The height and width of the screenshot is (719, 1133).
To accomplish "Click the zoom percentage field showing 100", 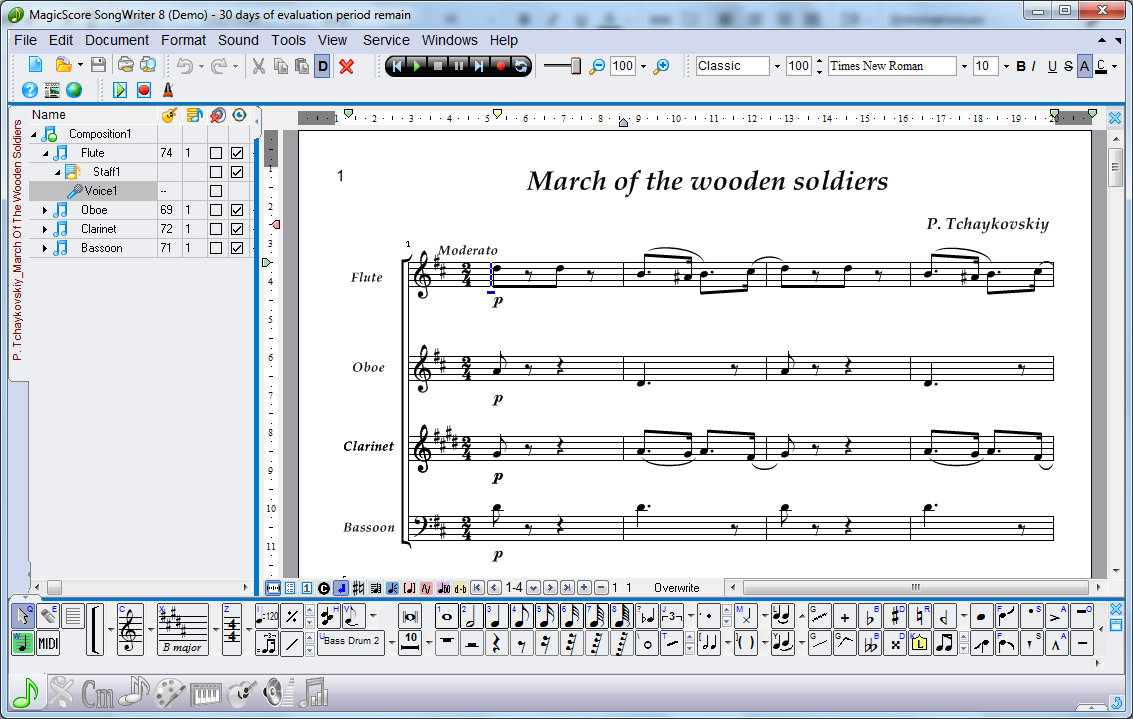I will (622, 66).
